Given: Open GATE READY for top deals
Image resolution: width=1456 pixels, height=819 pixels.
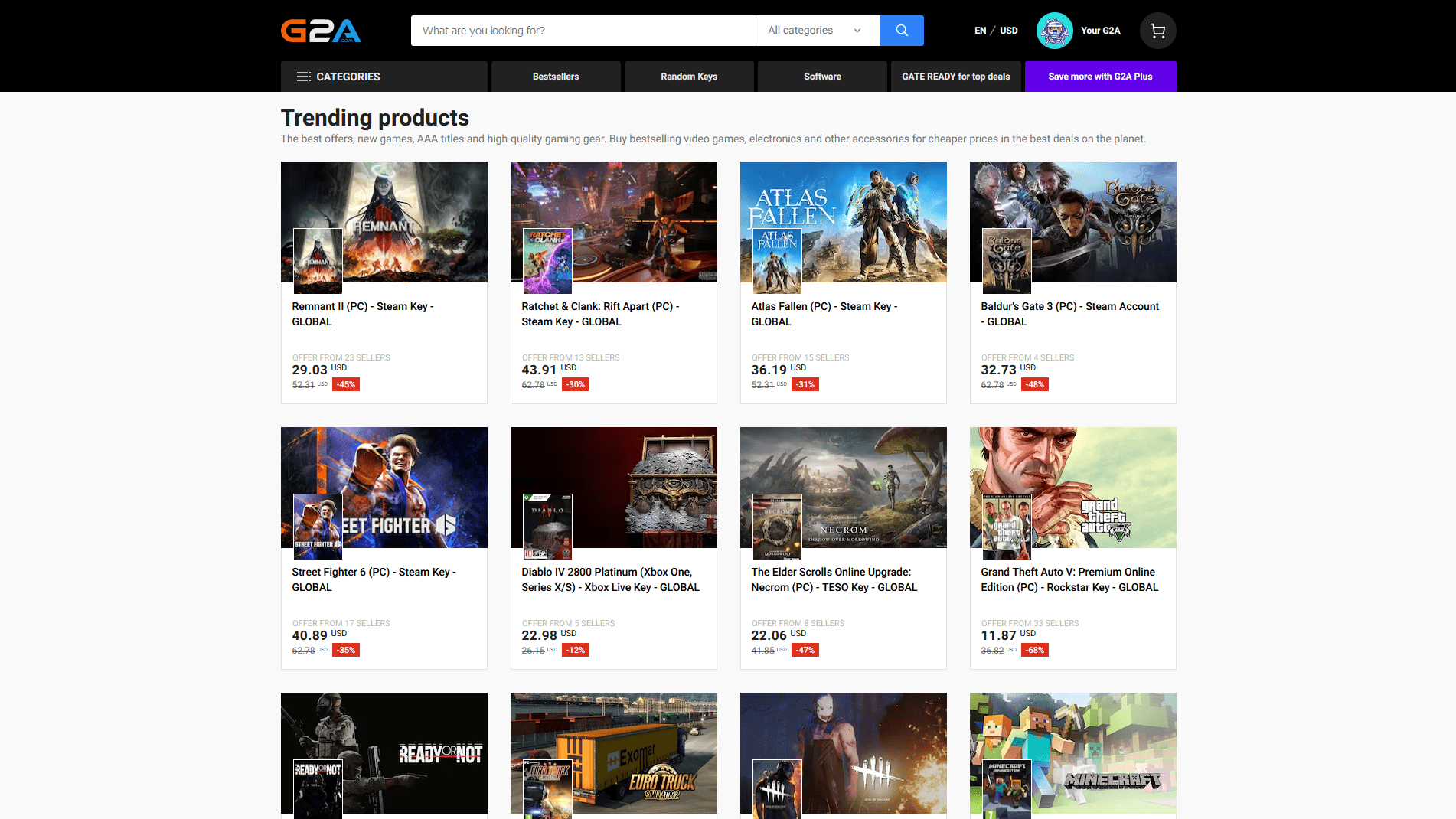Looking at the screenshot, I should click(x=955, y=77).
